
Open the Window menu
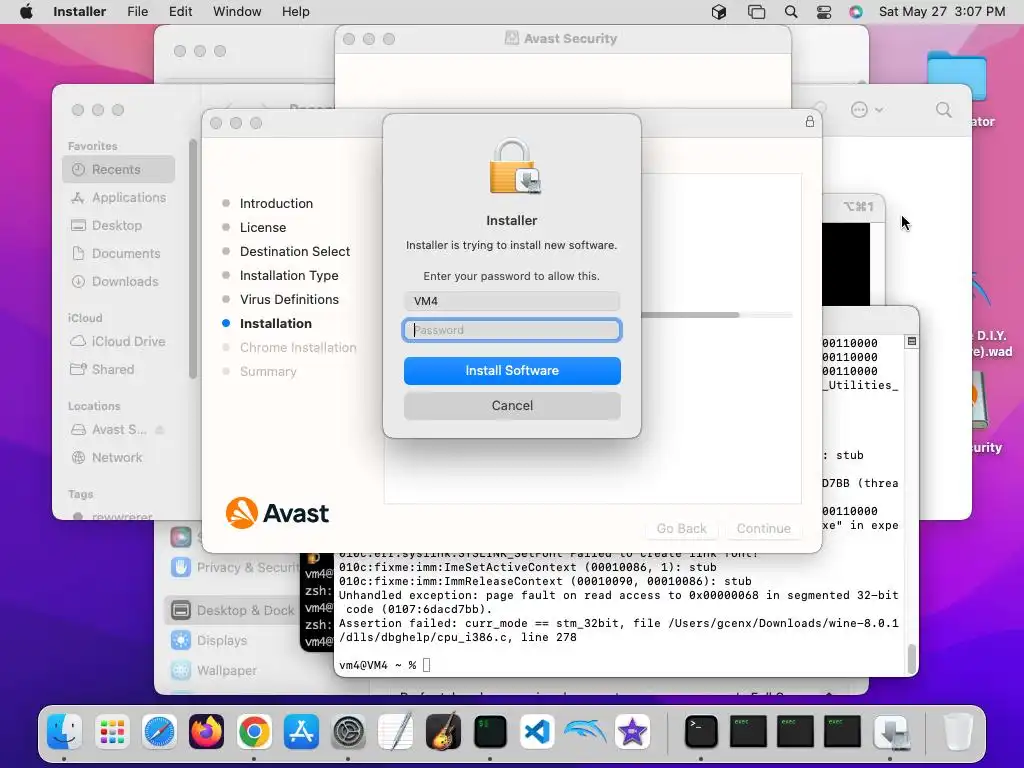pyautogui.click(x=237, y=12)
